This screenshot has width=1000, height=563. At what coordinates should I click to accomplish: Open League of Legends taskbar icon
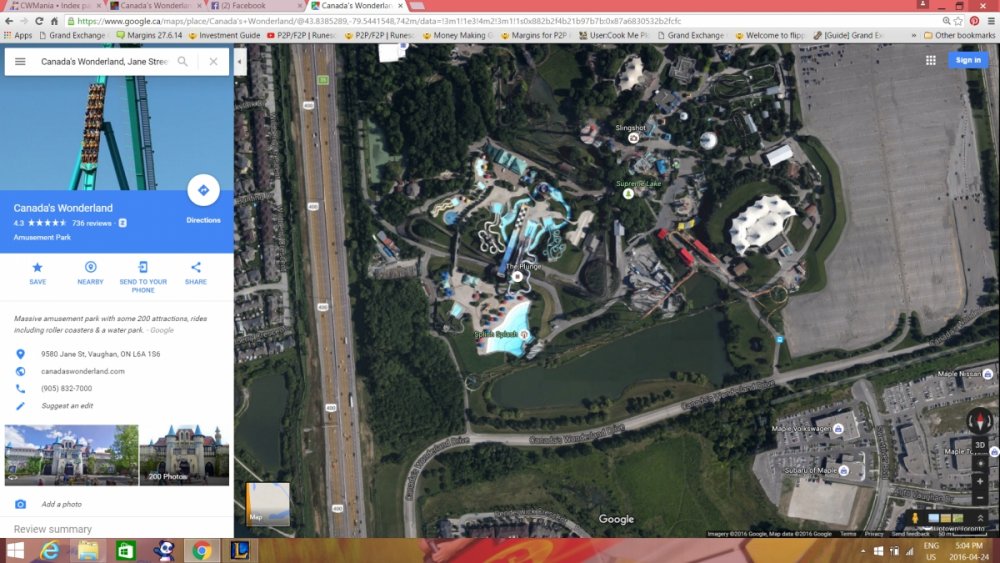[x=240, y=550]
